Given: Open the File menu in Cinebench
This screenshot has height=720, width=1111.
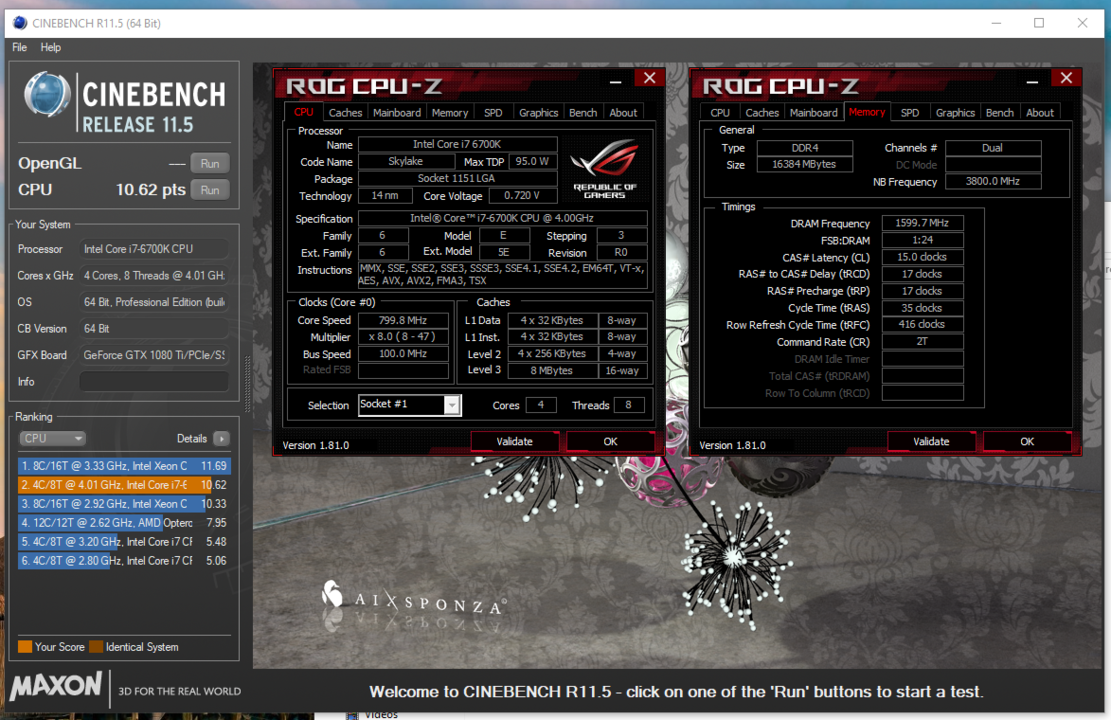Looking at the screenshot, I should [x=19, y=47].
